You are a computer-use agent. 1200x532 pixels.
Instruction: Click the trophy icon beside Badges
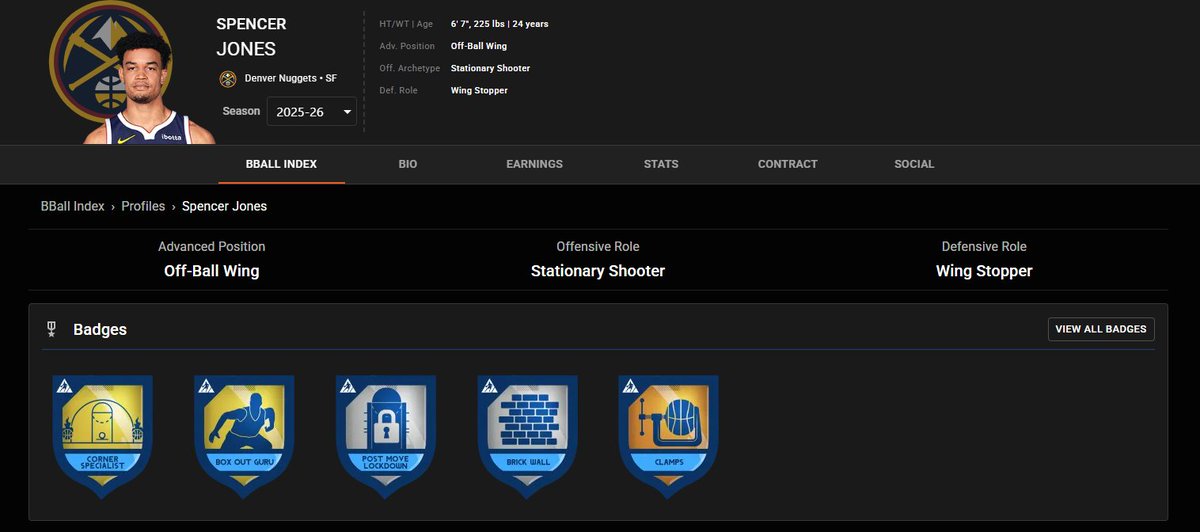[52, 329]
